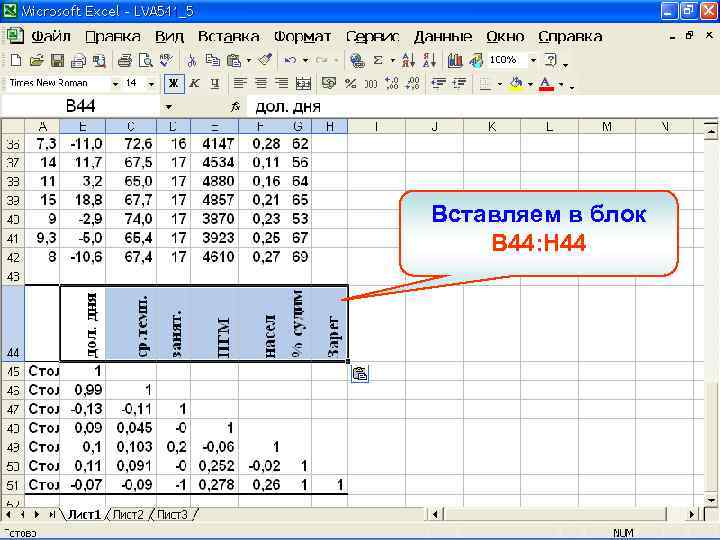The image size is (720, 540).
Task: Open the Файл menu
Action: pos(51,36)
